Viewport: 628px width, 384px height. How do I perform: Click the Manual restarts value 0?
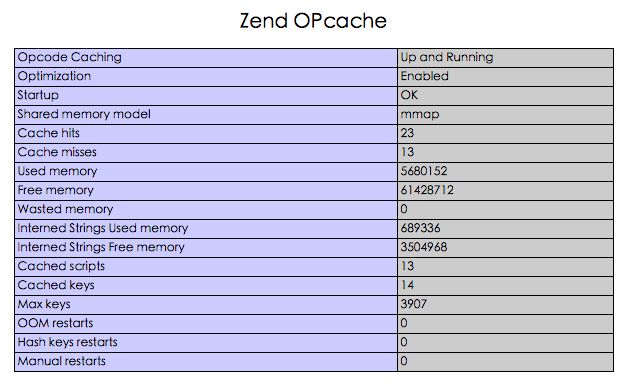[x=404, y=361]
